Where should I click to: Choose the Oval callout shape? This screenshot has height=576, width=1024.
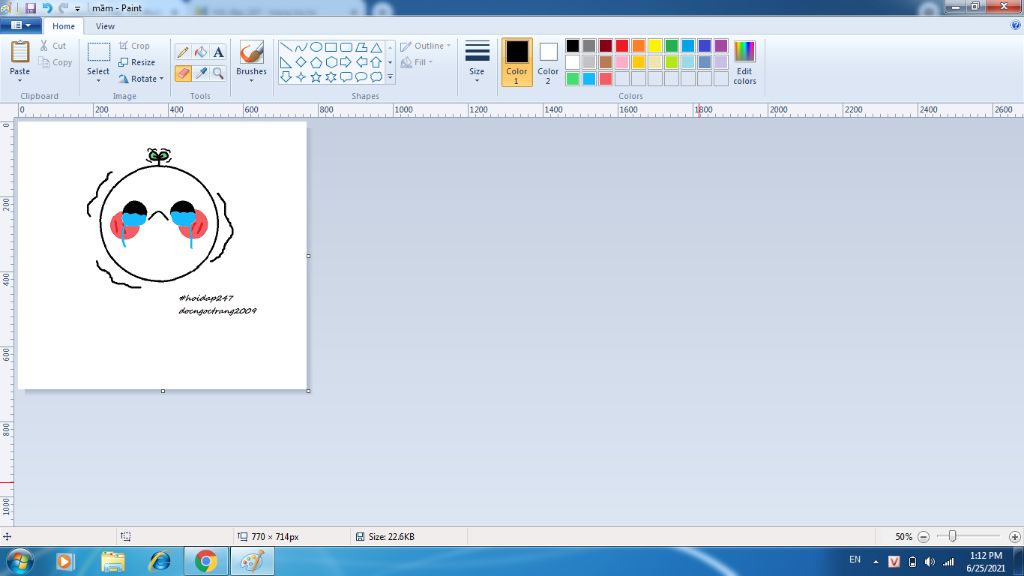[x=361, y=77]
